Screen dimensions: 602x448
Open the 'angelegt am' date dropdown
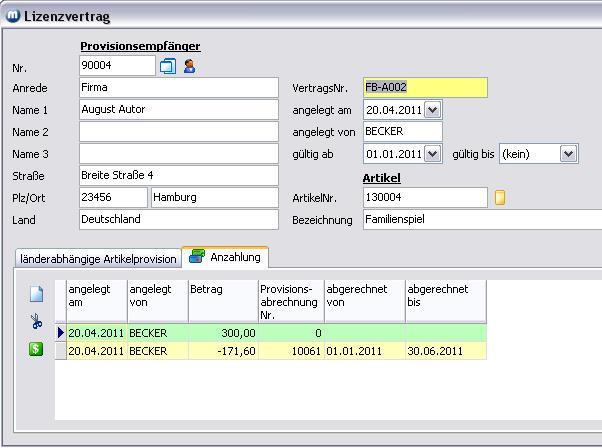(432, 110)
